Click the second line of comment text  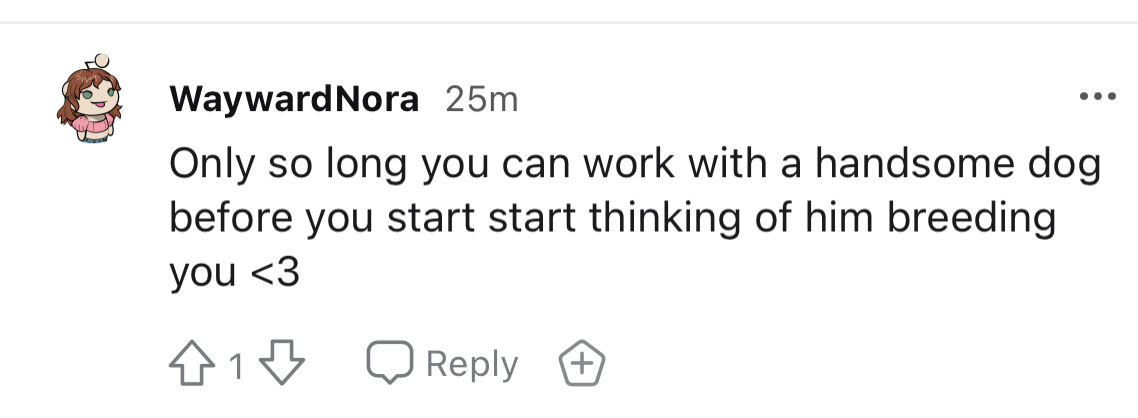tap(613, 219)
